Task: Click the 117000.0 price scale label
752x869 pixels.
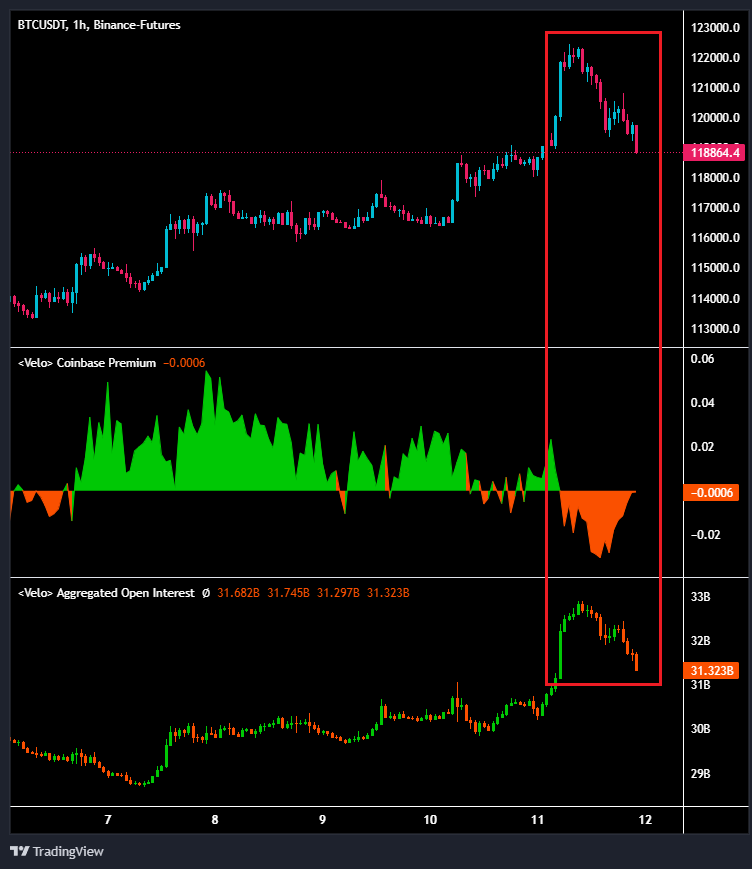Action: 715,208
